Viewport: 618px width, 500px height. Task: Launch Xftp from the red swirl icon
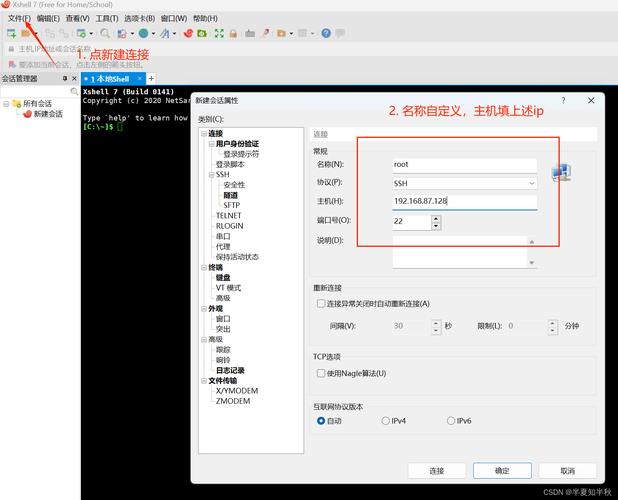click(x=188, y=33)
